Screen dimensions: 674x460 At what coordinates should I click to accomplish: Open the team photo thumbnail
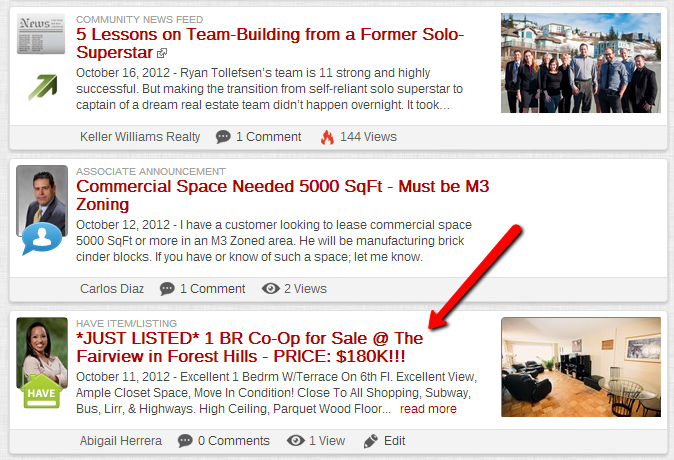coord(581,63)
